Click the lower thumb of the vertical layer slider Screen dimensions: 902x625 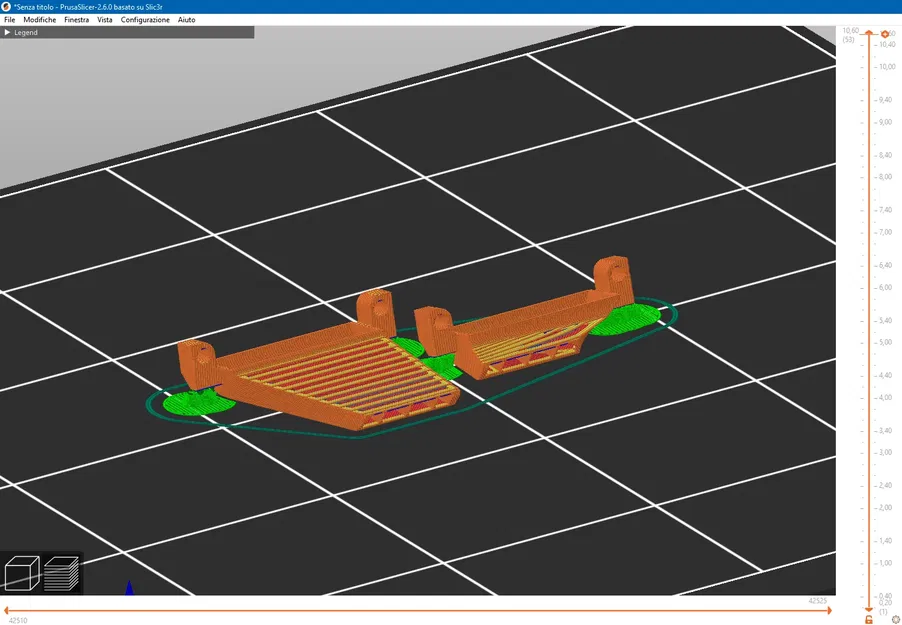(869, 608)
